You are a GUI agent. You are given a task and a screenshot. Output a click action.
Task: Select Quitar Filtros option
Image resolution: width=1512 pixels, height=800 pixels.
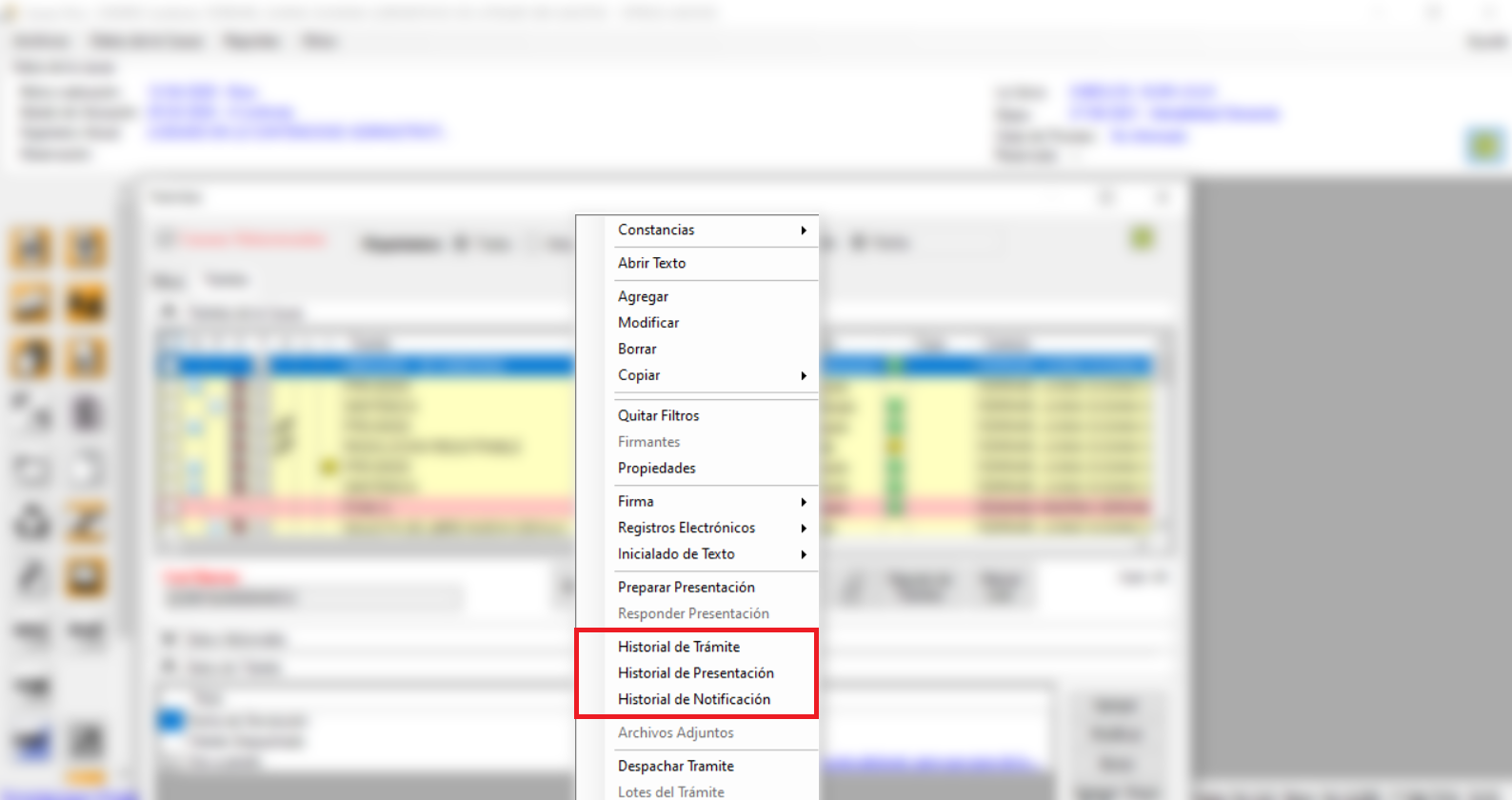tap(658, 415)
